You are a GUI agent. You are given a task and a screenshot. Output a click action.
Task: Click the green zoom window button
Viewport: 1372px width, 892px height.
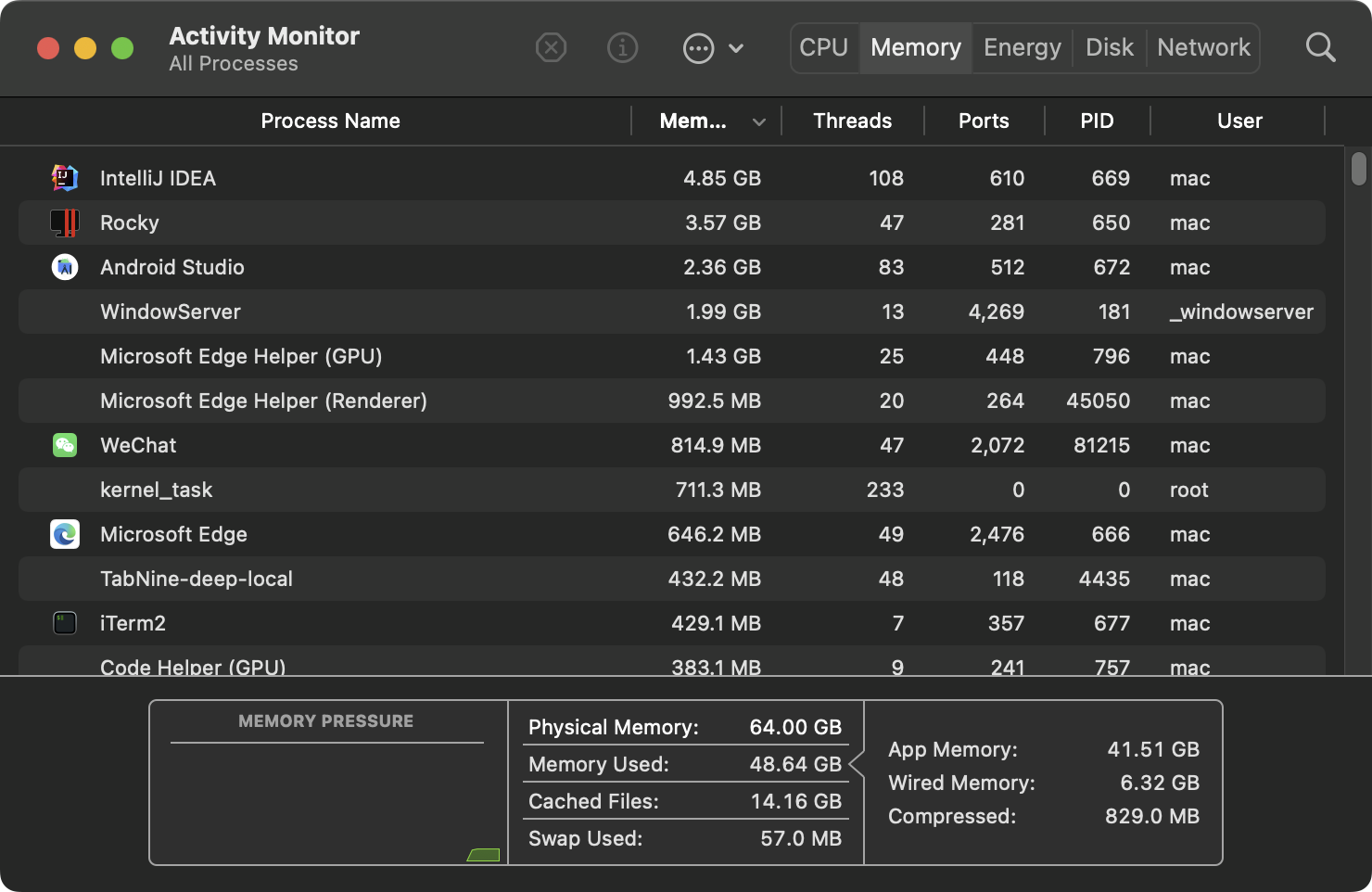(122, 48)
